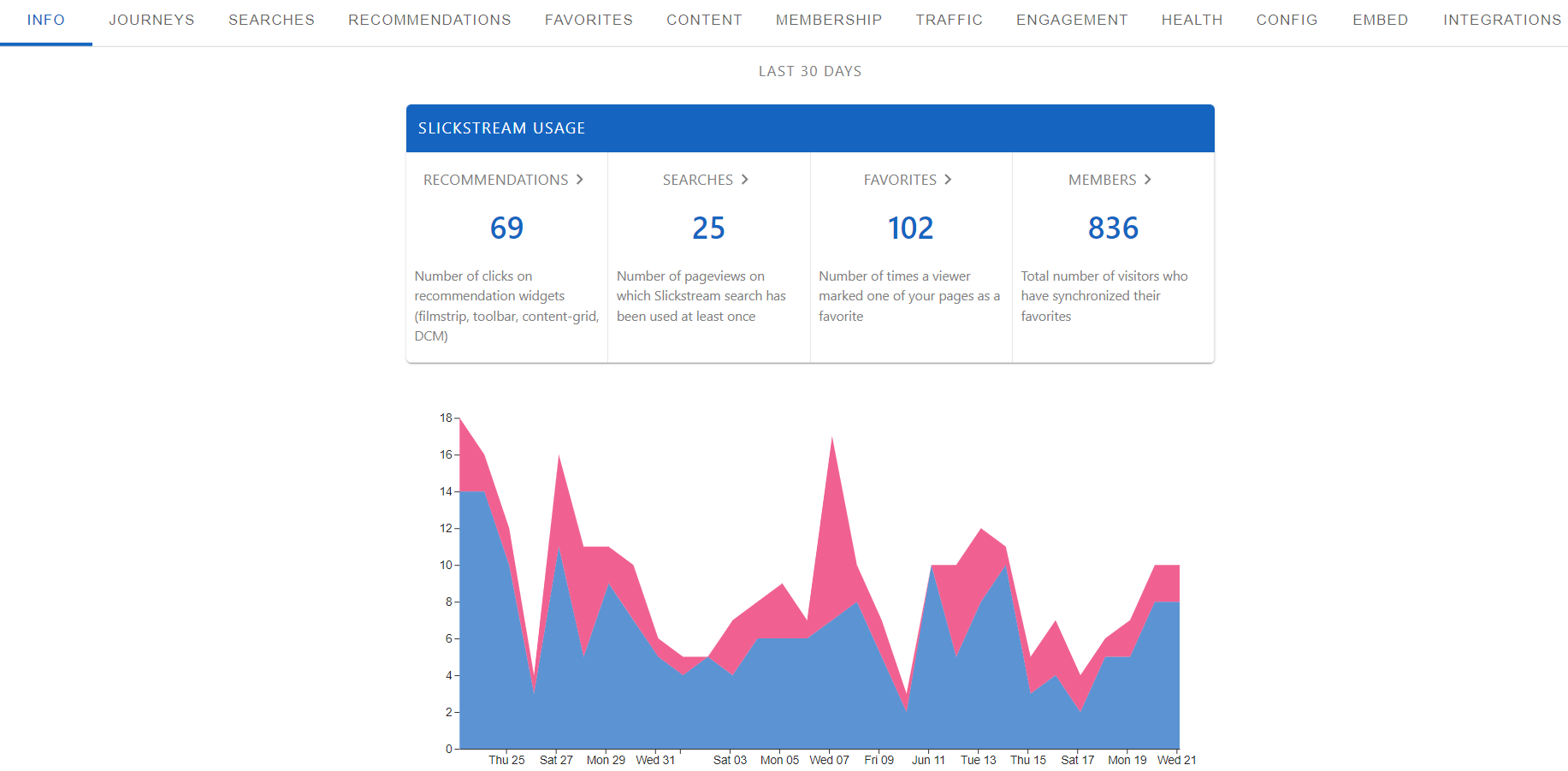1568x771 pixels.
Task: Switch to the SEARCHES tab
Action: 271,20
